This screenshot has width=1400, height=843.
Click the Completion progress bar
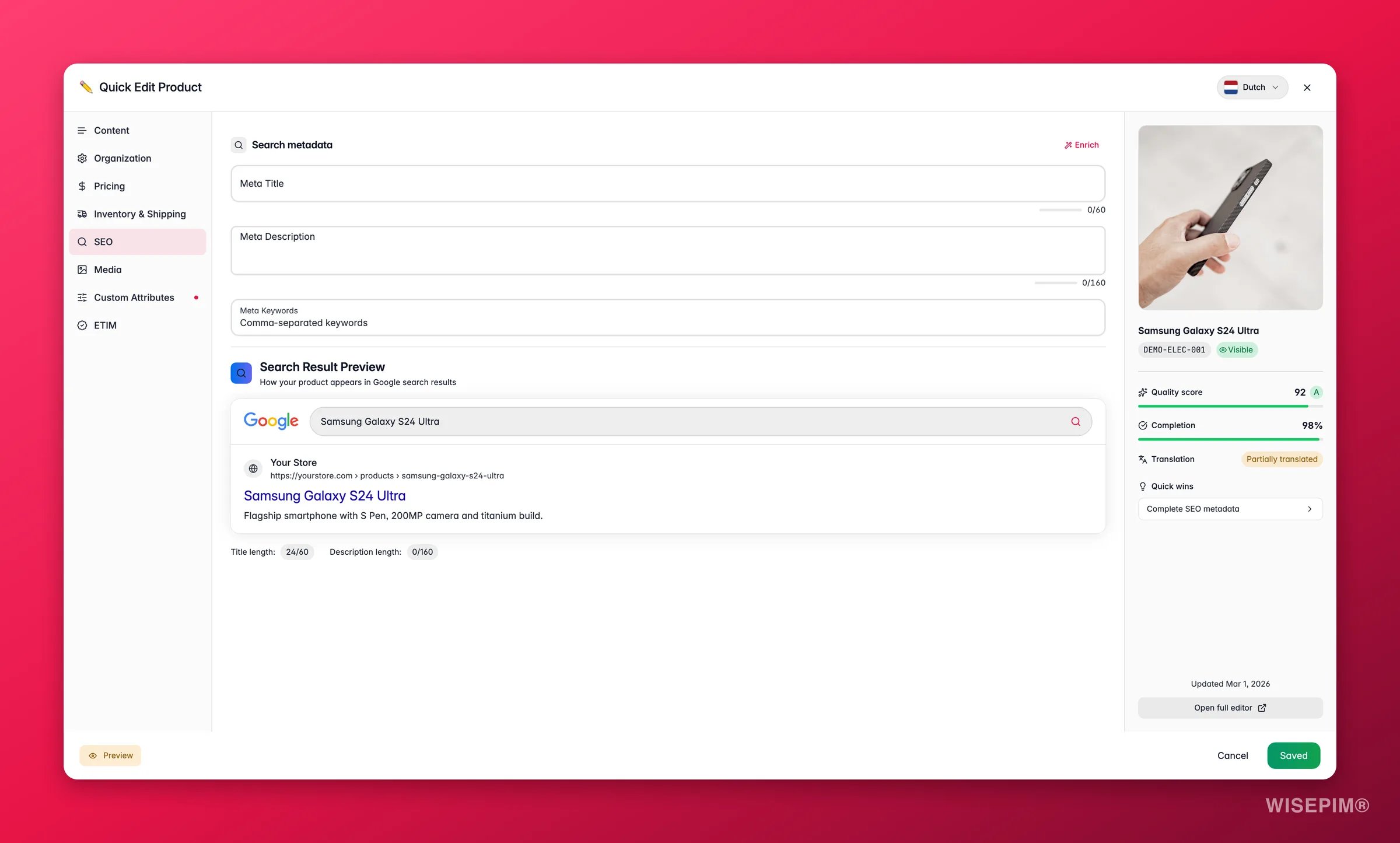(1230, 439)
